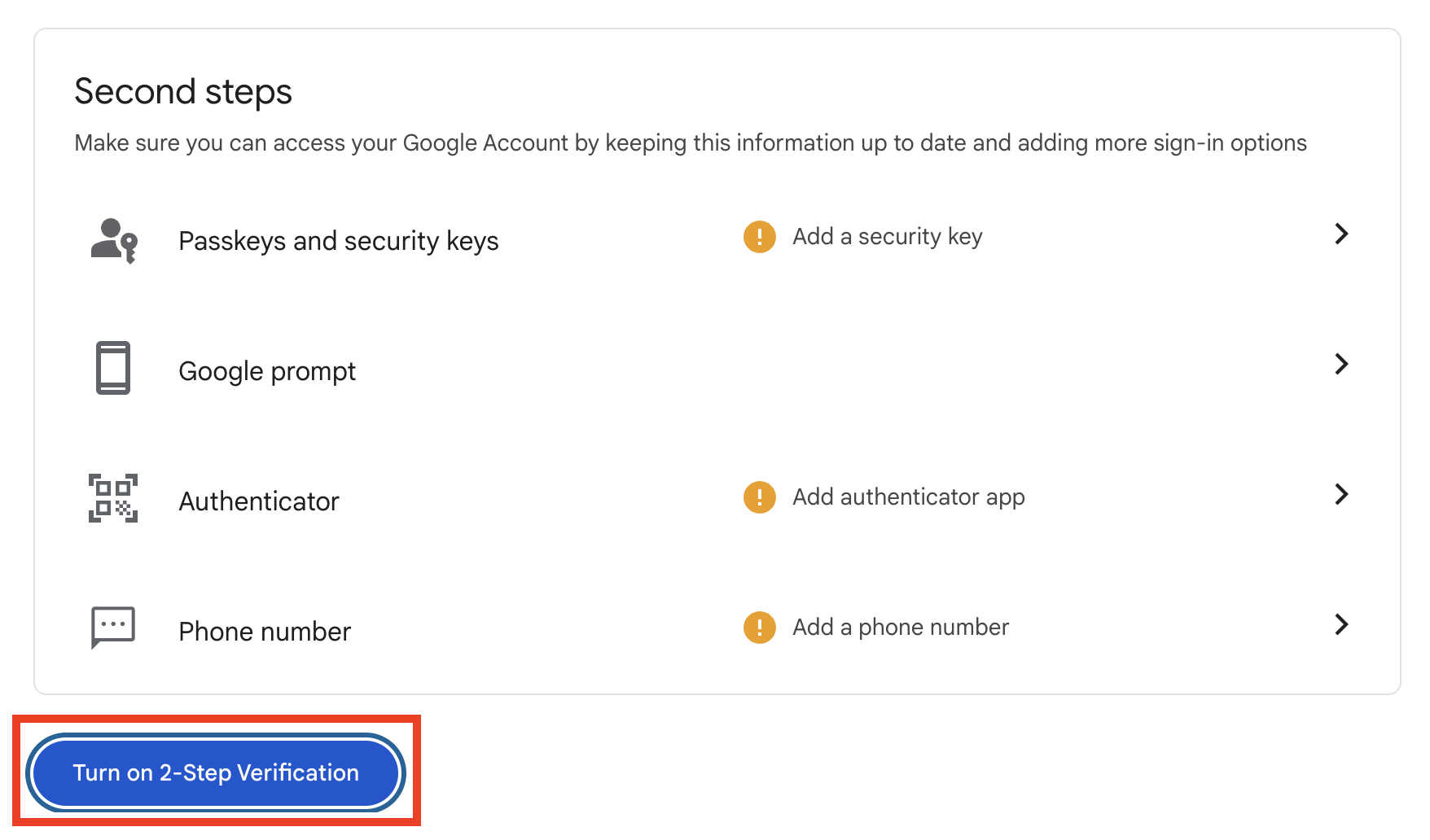Select the Passkeys and security keys option

click(338, 241)
